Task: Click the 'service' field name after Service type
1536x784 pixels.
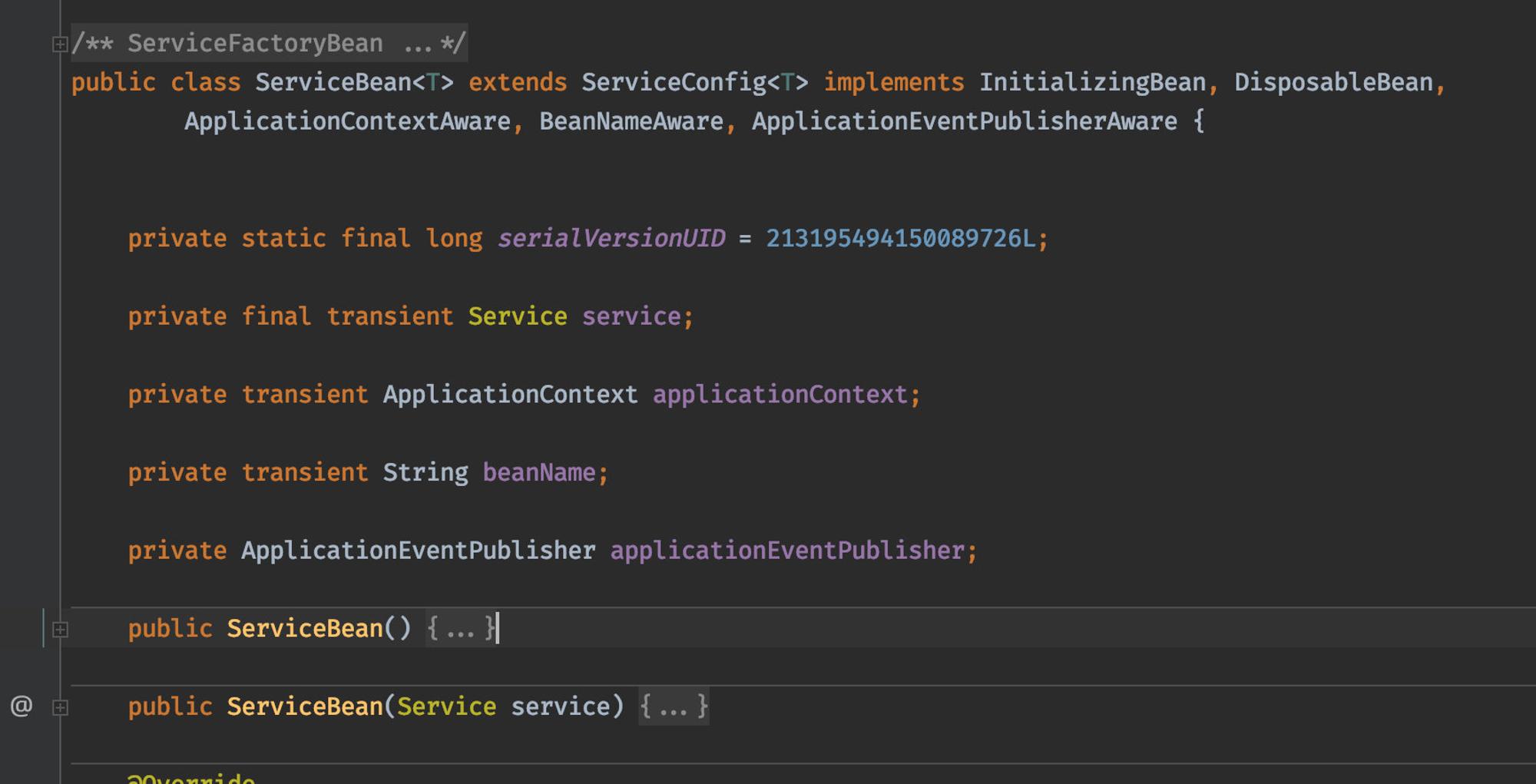Action: point(631,316)
